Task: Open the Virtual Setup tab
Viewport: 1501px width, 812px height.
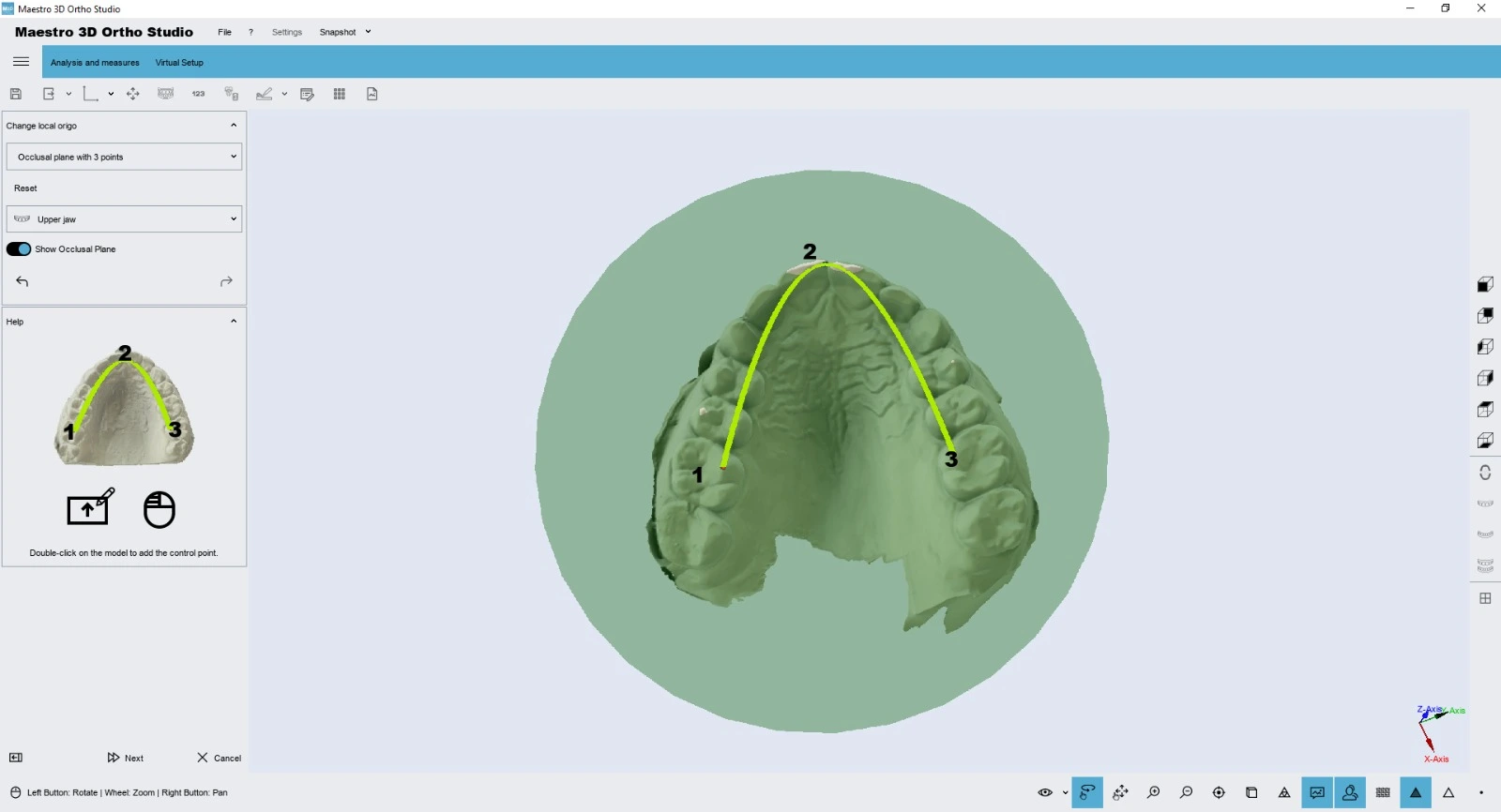Action: pos(179,63)
